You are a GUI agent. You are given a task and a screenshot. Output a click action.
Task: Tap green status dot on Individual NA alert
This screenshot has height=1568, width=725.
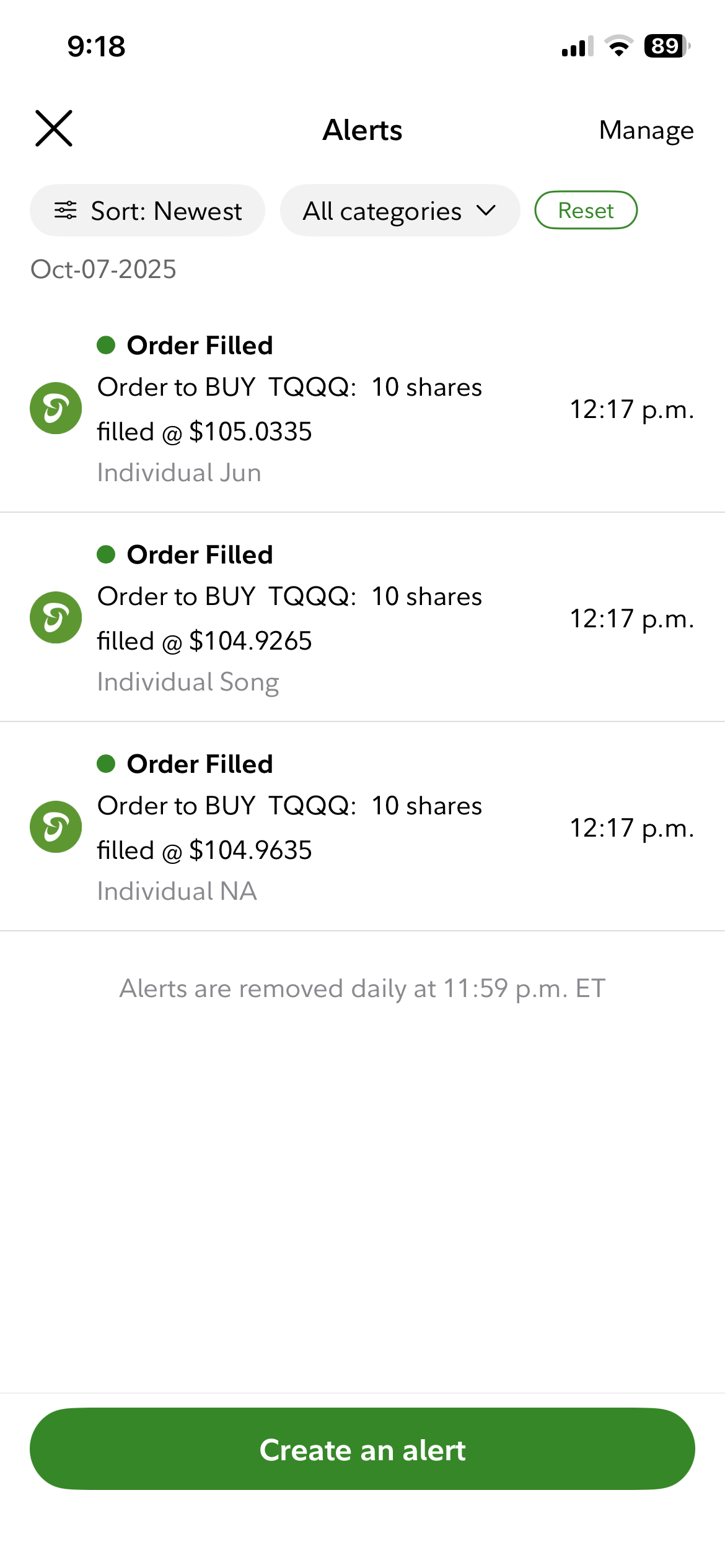106,764
